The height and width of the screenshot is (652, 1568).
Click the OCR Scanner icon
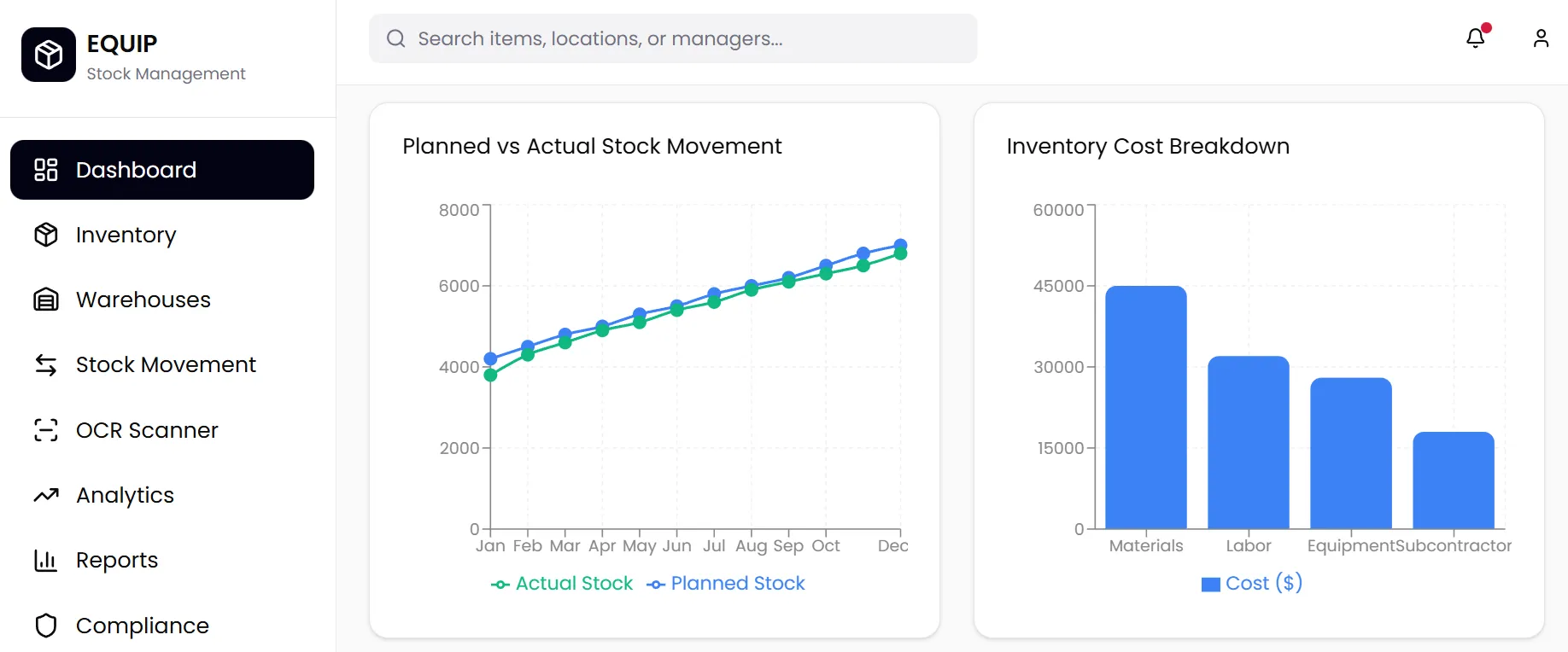pyautogui.click(x=46, y=430)
